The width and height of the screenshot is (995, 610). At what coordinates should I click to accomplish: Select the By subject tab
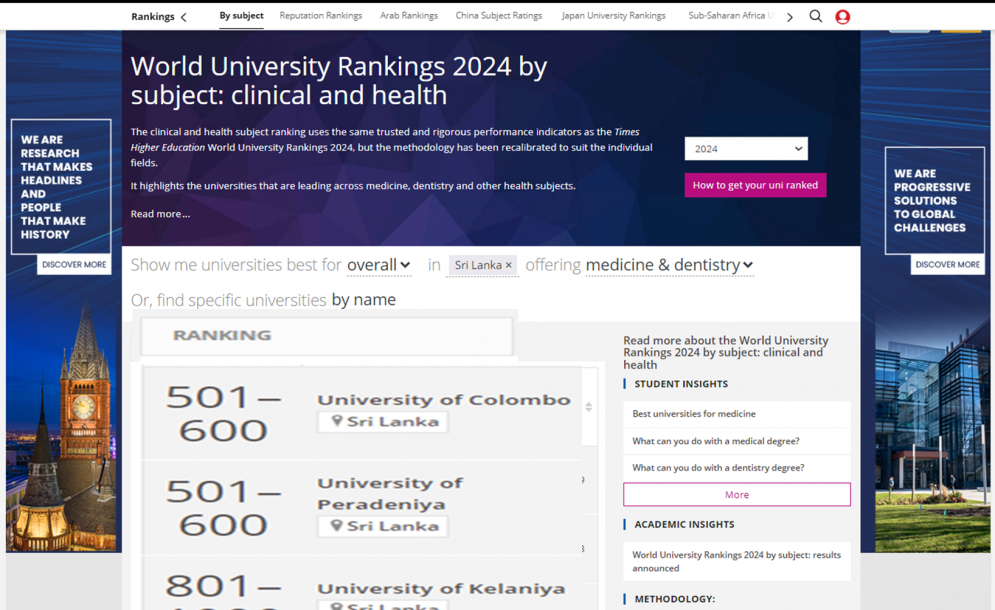coord(241,16)
